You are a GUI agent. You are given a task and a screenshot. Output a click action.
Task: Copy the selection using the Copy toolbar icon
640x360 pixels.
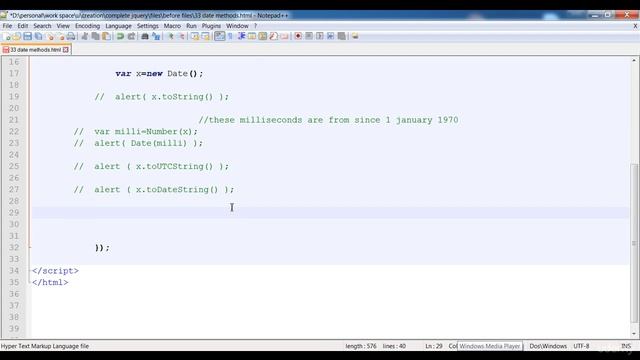coord(95,36)
